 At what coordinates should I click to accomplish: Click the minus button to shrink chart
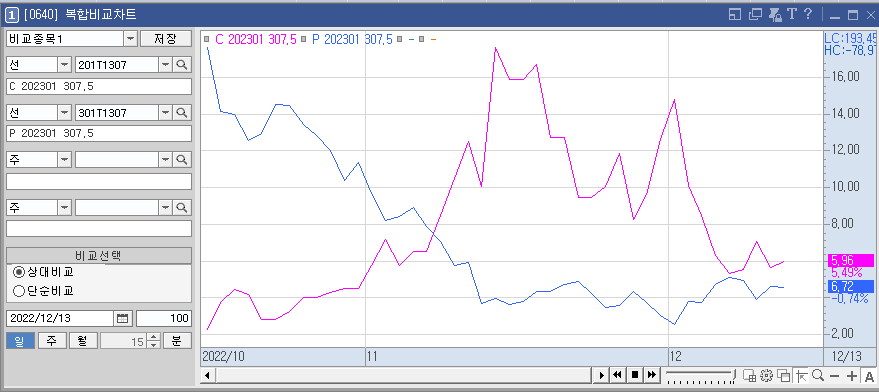point(835,376)
